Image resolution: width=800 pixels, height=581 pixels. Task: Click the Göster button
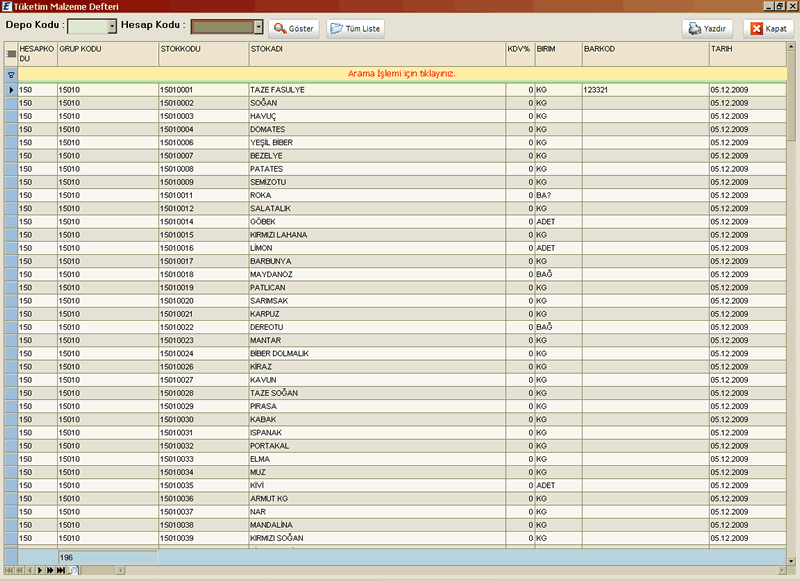coord(294,29)
